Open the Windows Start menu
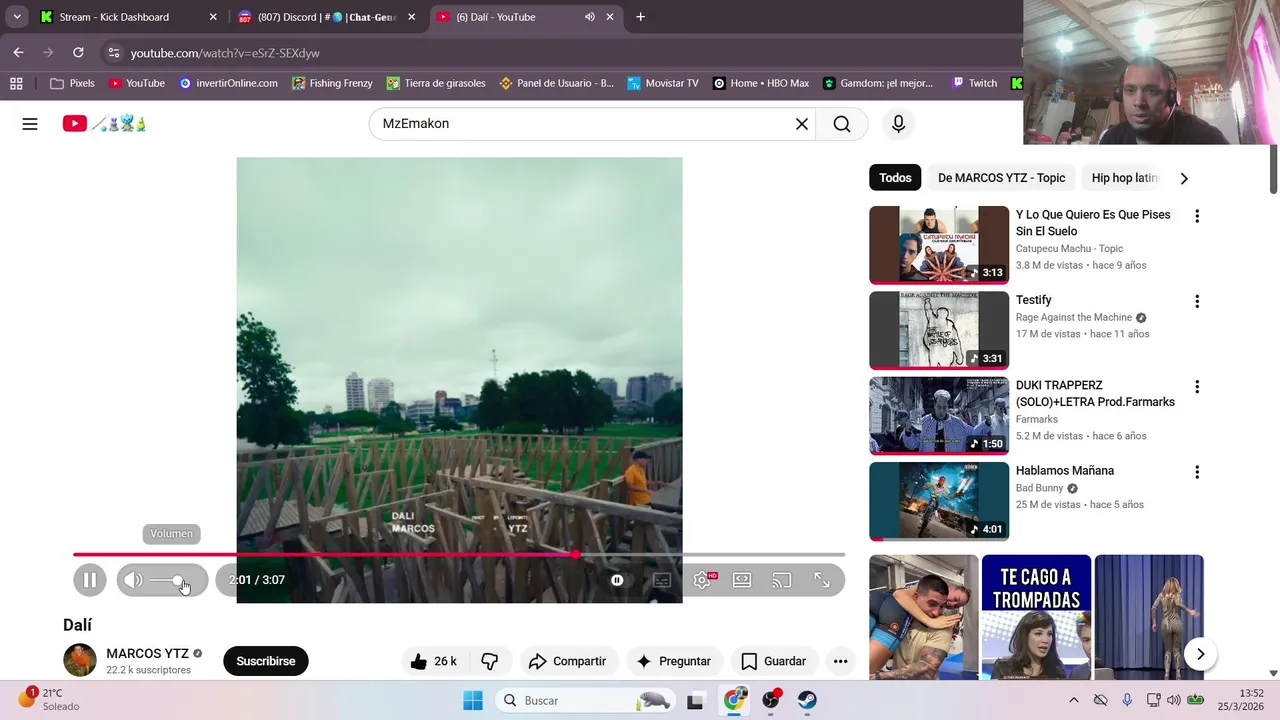 473,700
